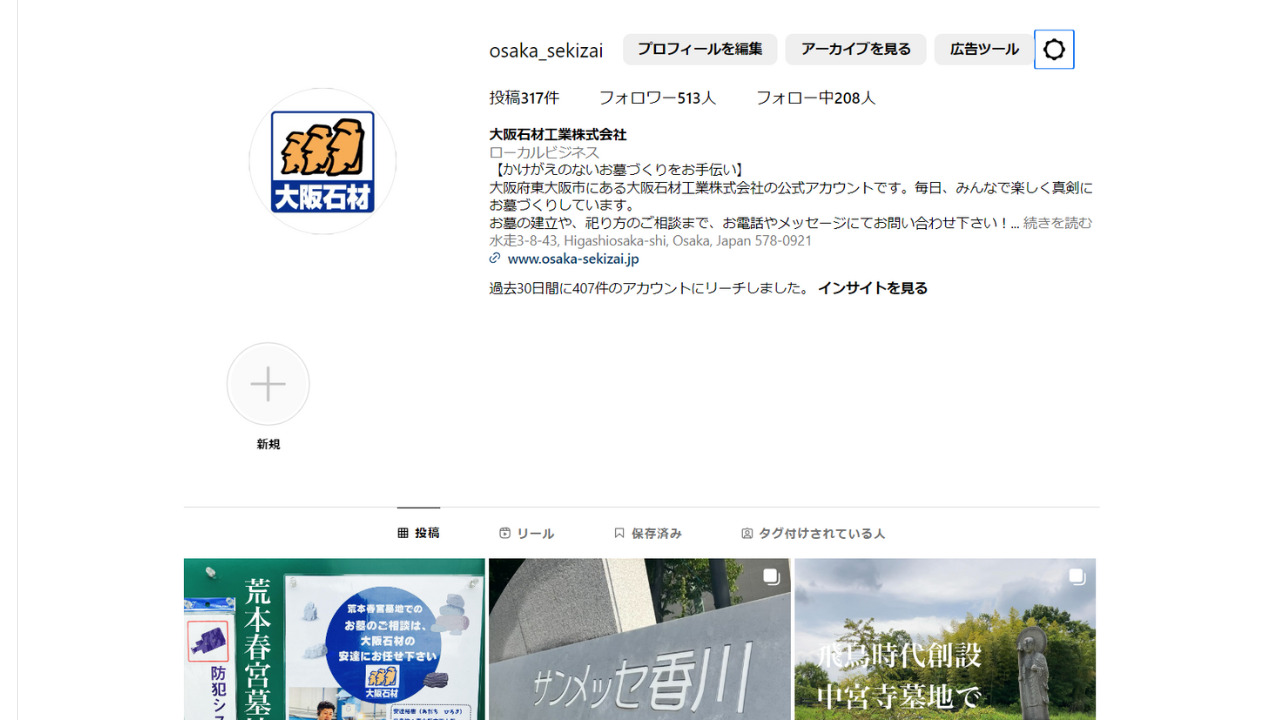Image resolution: width=1280 pixels, height=720 pixels.
Task: Click インサイトを見る link
Action: click(x=873, y=288)
